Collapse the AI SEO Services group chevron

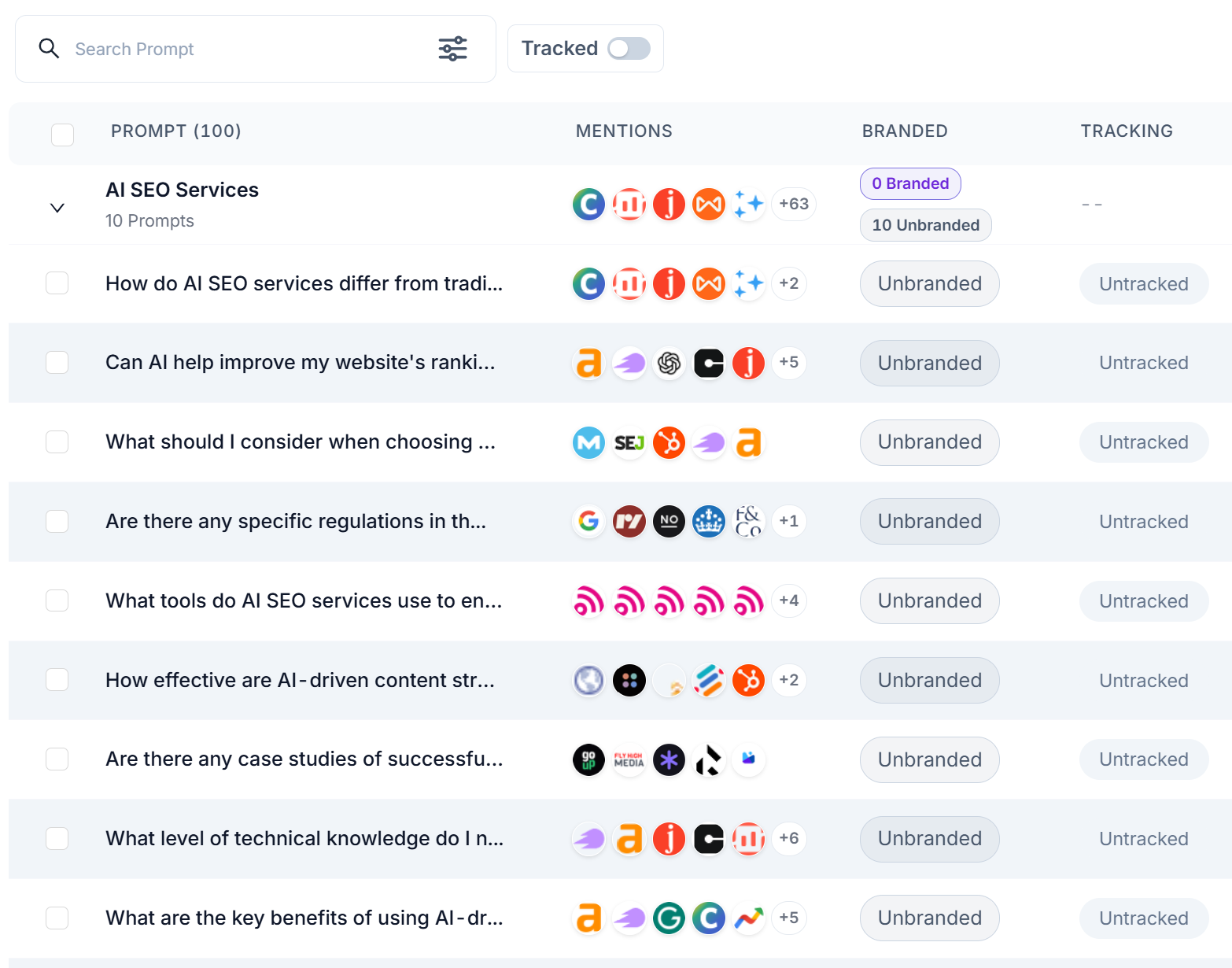pos(57,208)
